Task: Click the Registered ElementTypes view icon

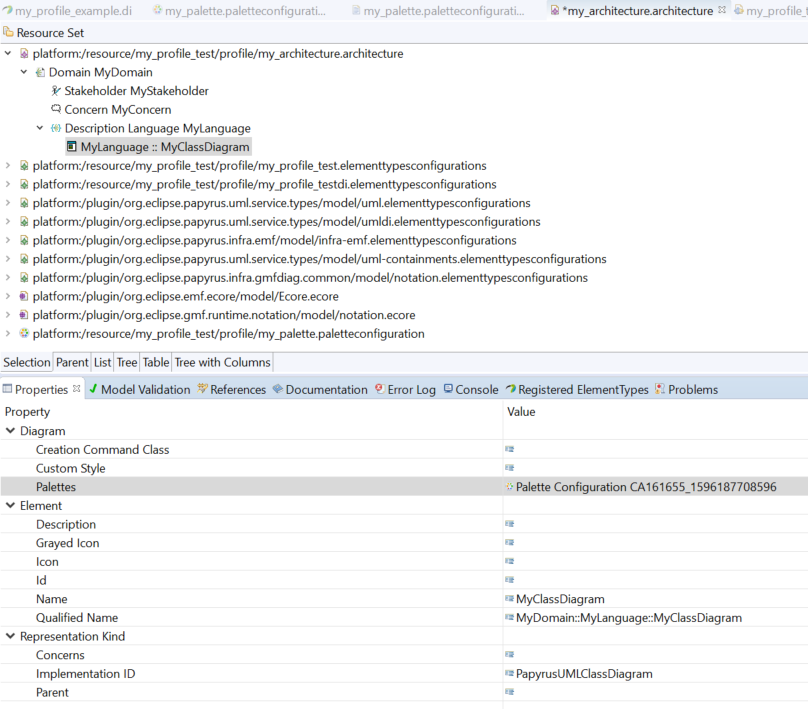Action: (511, 389)
